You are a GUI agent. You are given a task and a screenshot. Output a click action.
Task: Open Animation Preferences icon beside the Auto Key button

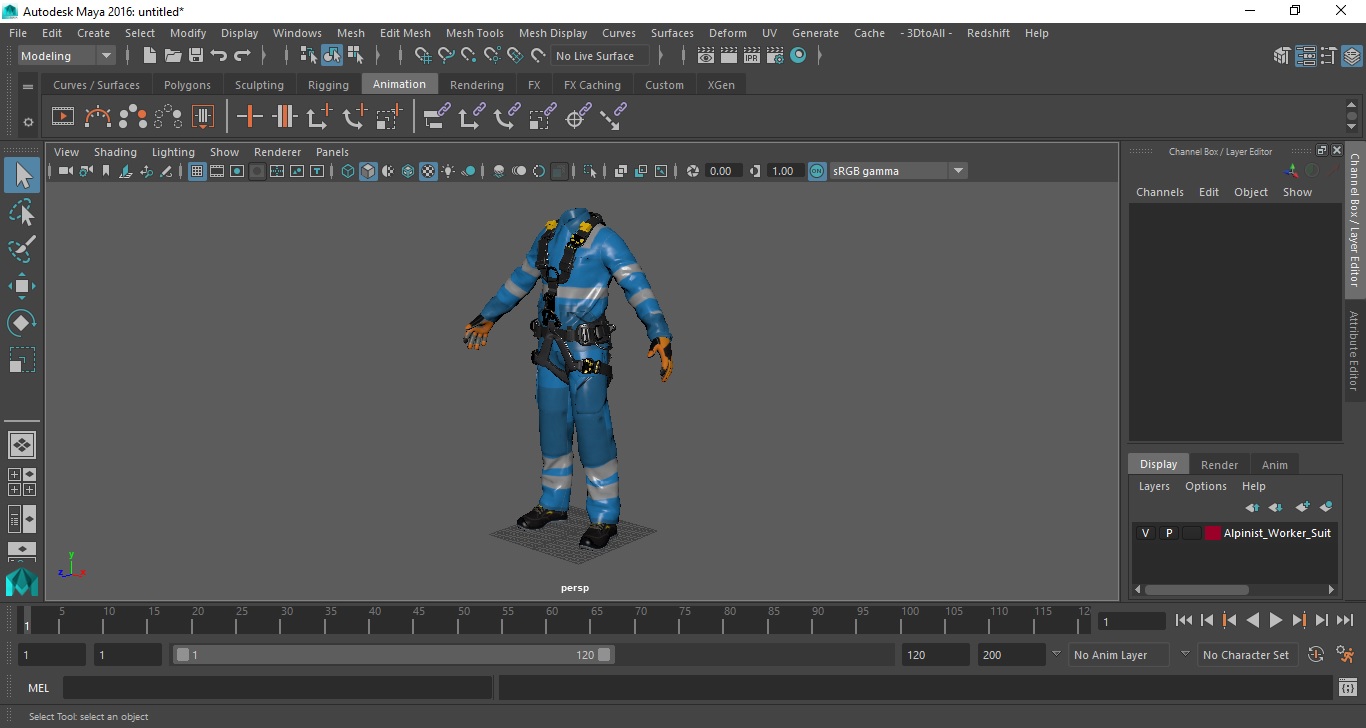[1346, 655]
